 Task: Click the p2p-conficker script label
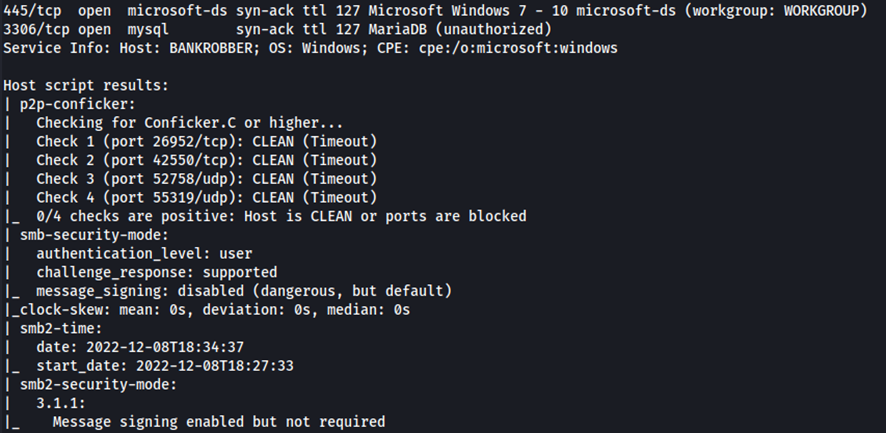tap(74, 103)
